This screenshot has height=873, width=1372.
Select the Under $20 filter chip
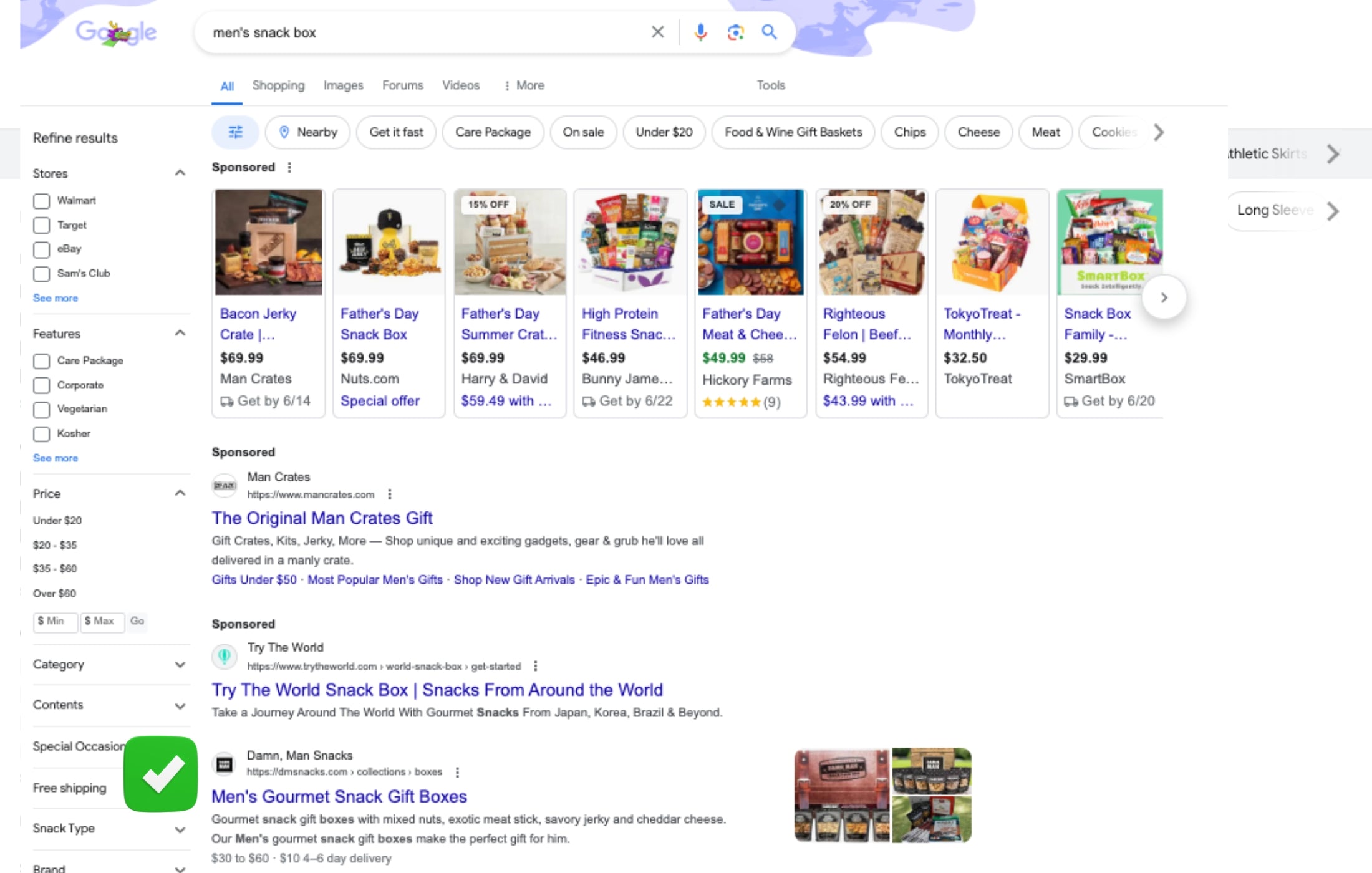(x=664, y=132)
